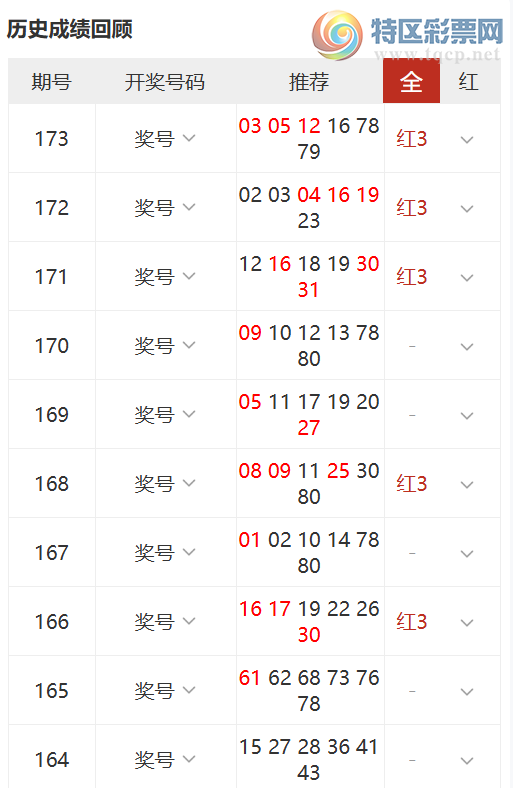
Task: Switch to the 红 tab
Action: [x=468, y=81]
